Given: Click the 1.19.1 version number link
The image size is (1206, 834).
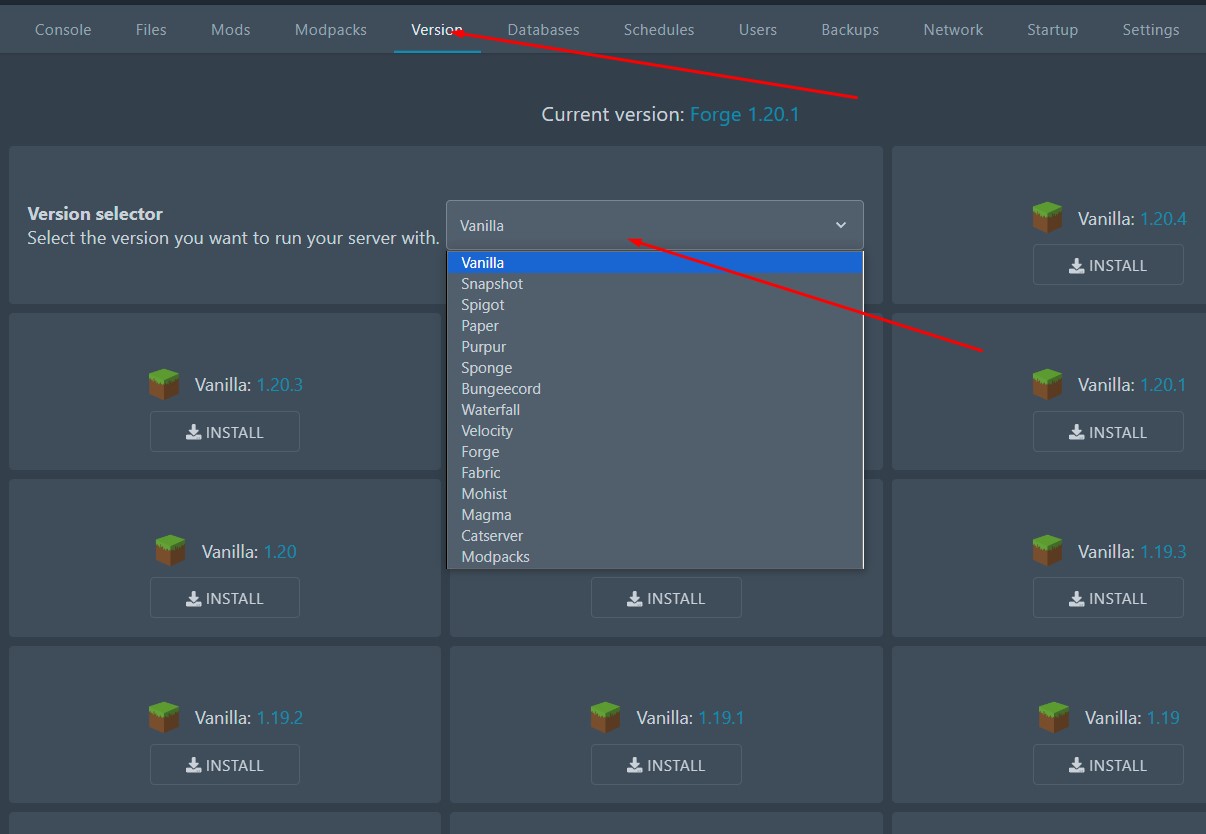Looking at the screenshot, I should [x=721, y=718].
